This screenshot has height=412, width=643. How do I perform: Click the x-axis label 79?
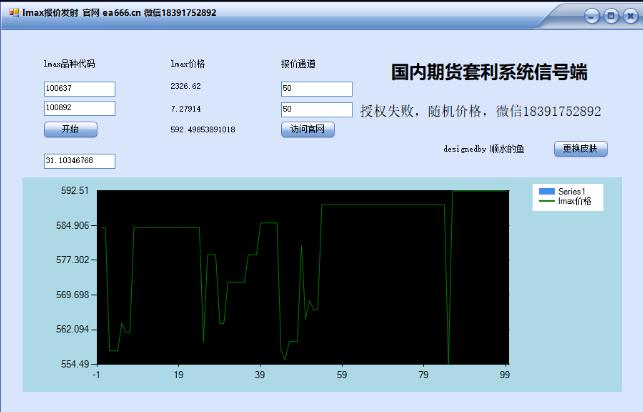coord(423,375)
